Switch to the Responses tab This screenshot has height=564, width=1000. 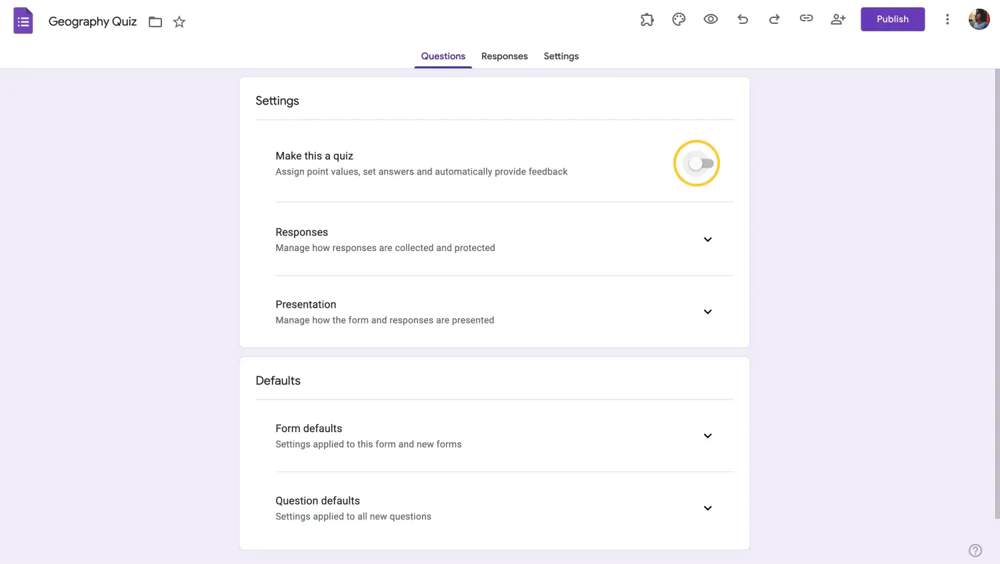[x=504, y=56]
